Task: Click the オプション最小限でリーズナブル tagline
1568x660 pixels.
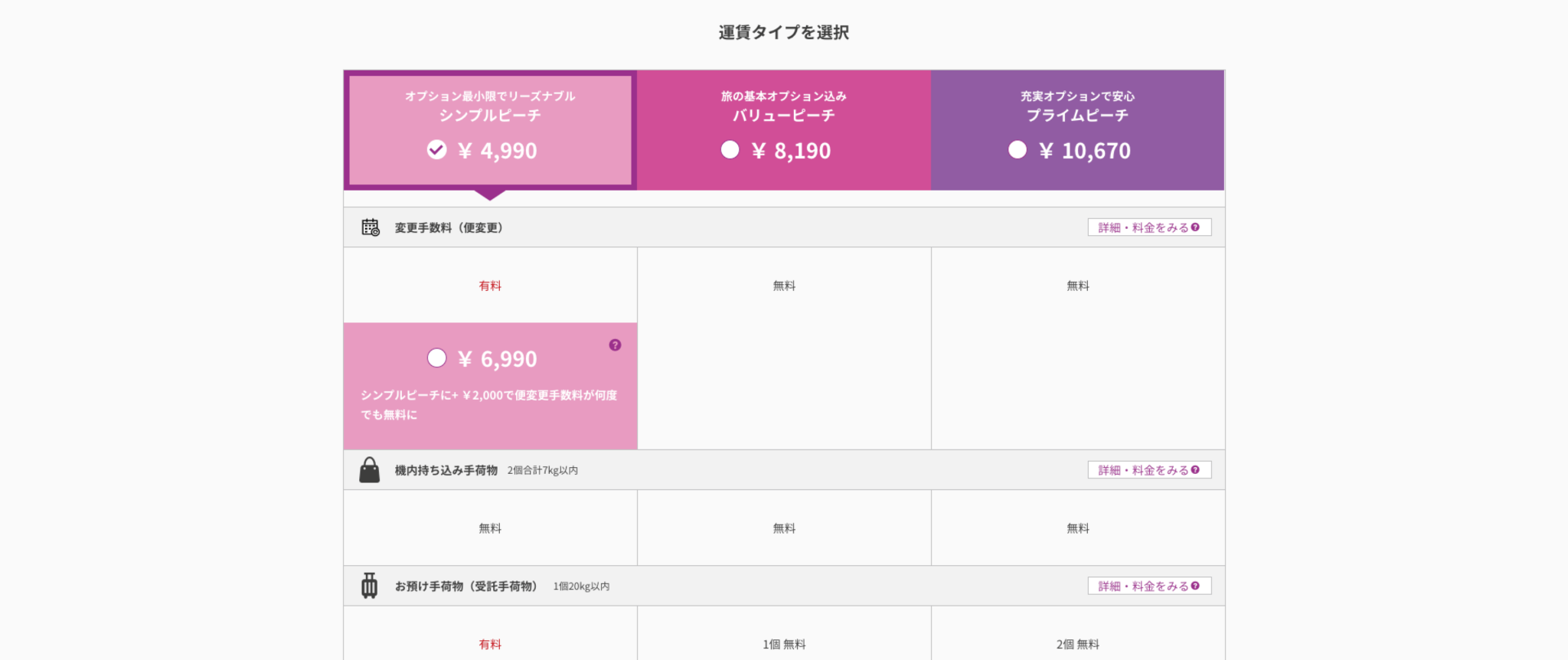Action: [x=490, y=96]
